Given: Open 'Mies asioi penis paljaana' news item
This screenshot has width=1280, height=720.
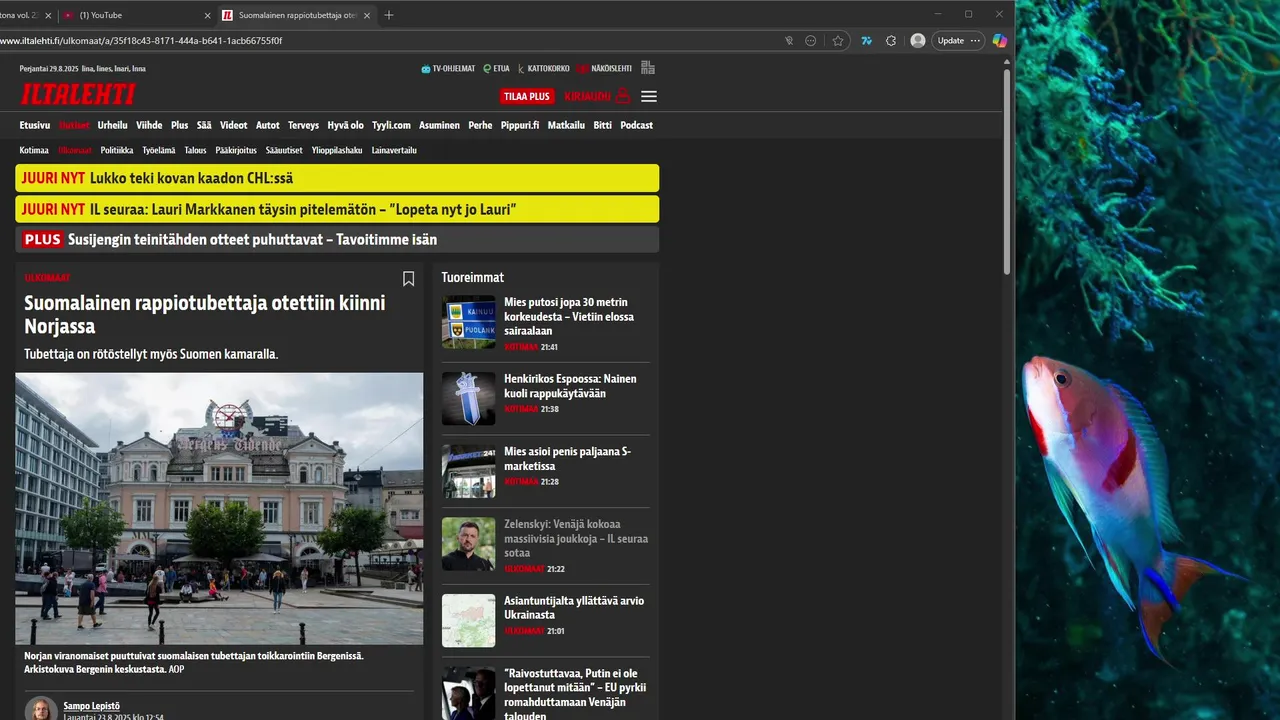Looking at the screenshot, I should pyautogui.click(x=567, y=459).
